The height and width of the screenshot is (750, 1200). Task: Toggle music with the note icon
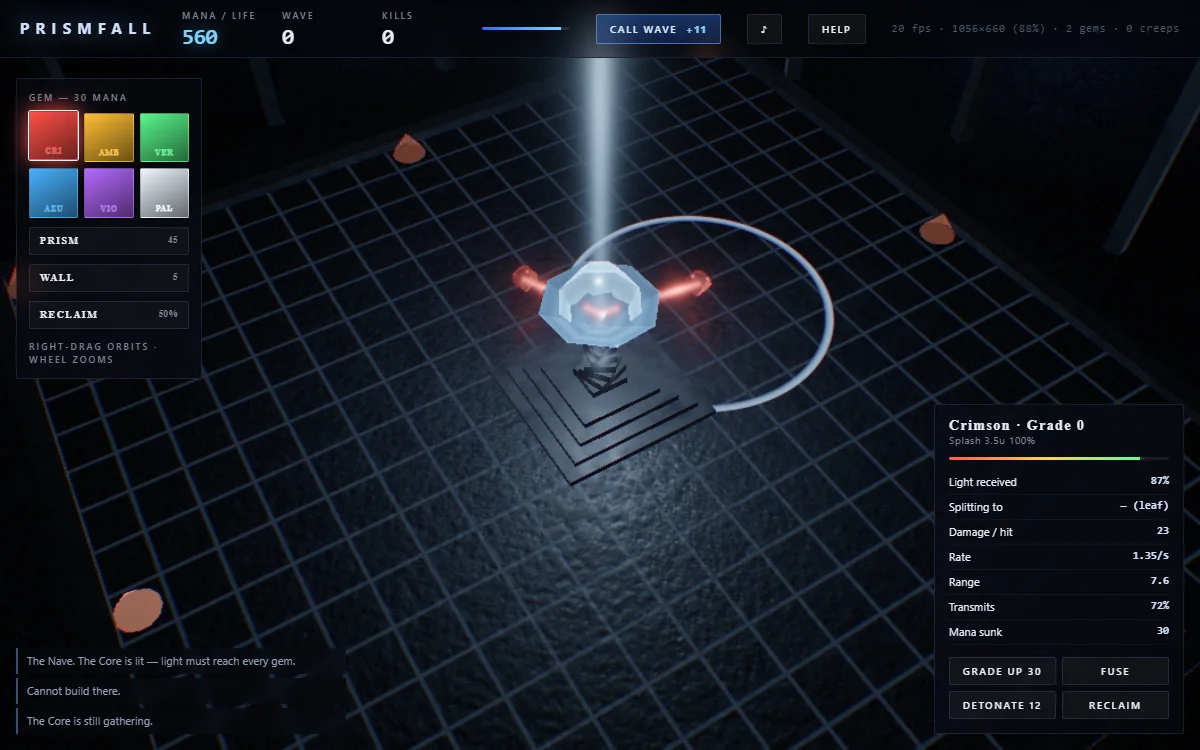(x=764, y=29)
